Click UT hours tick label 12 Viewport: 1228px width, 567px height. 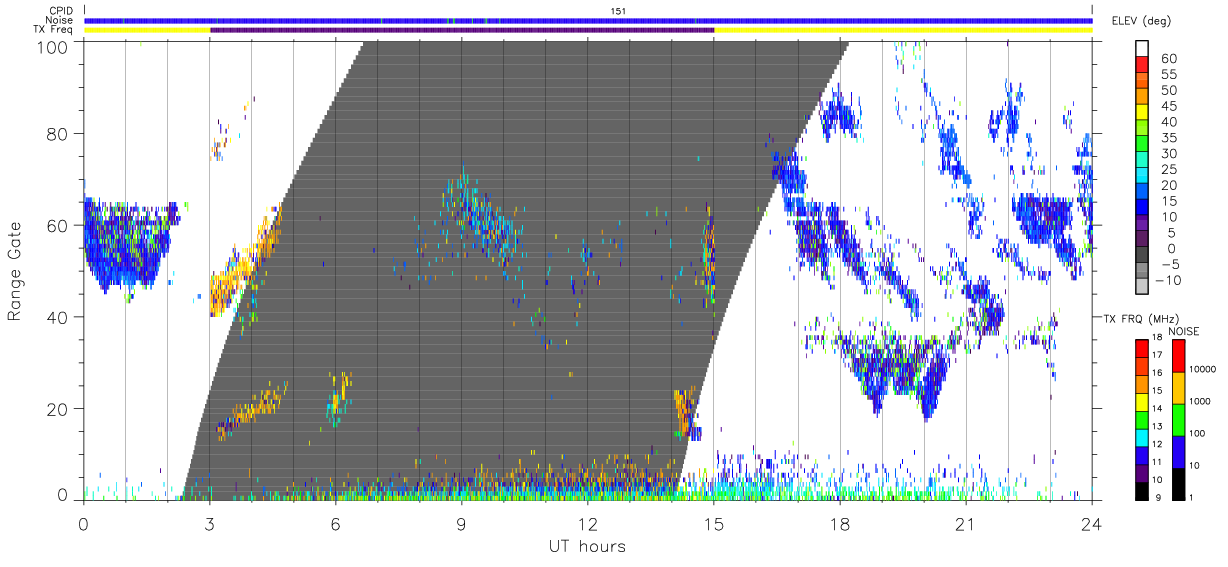[587, 523]
